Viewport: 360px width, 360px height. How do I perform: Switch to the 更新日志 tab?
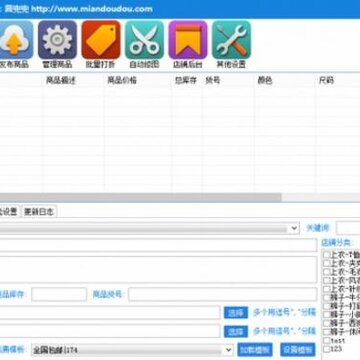(39, 212)
